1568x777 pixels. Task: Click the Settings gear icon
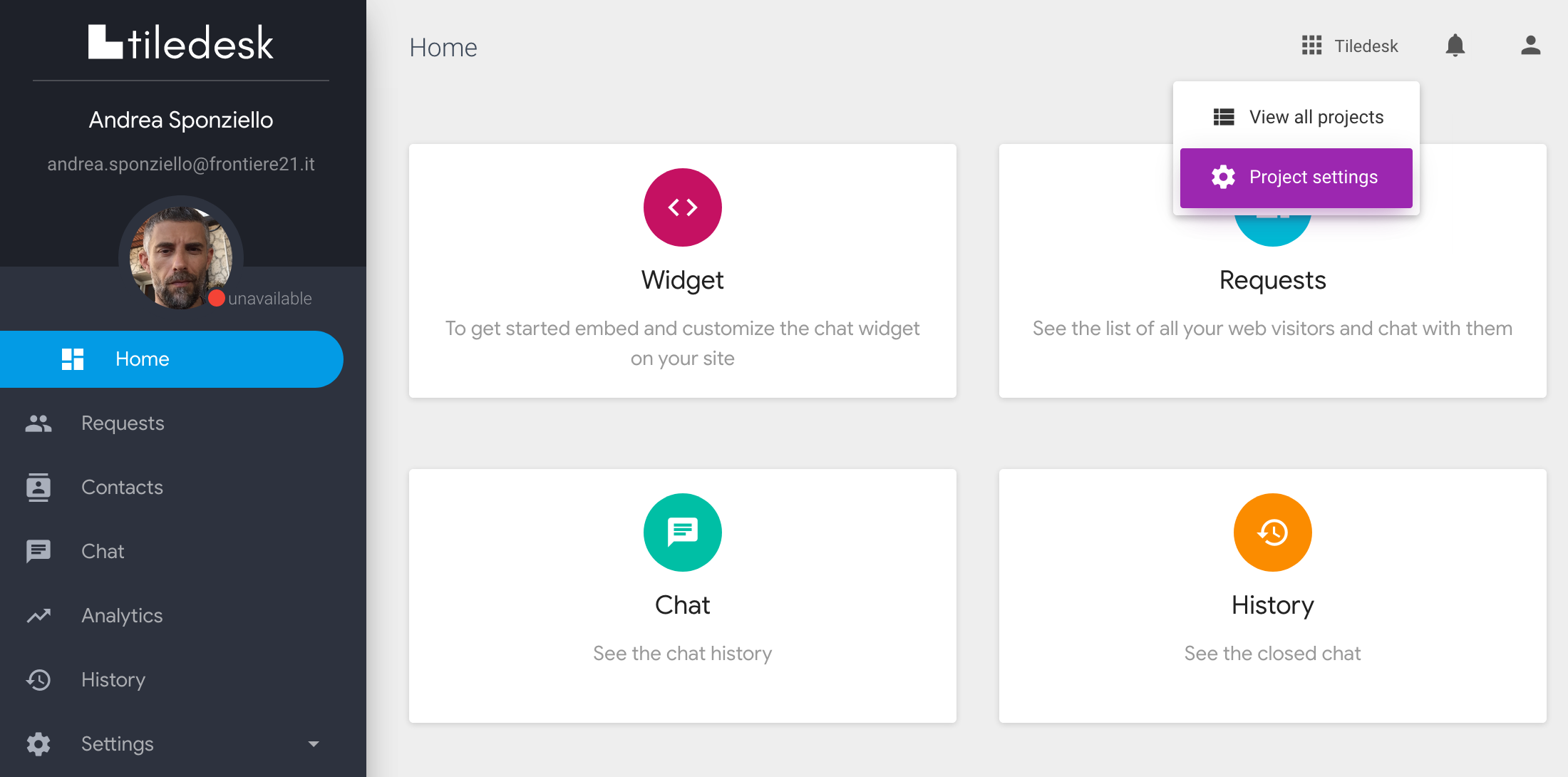(x=38, y=743)
